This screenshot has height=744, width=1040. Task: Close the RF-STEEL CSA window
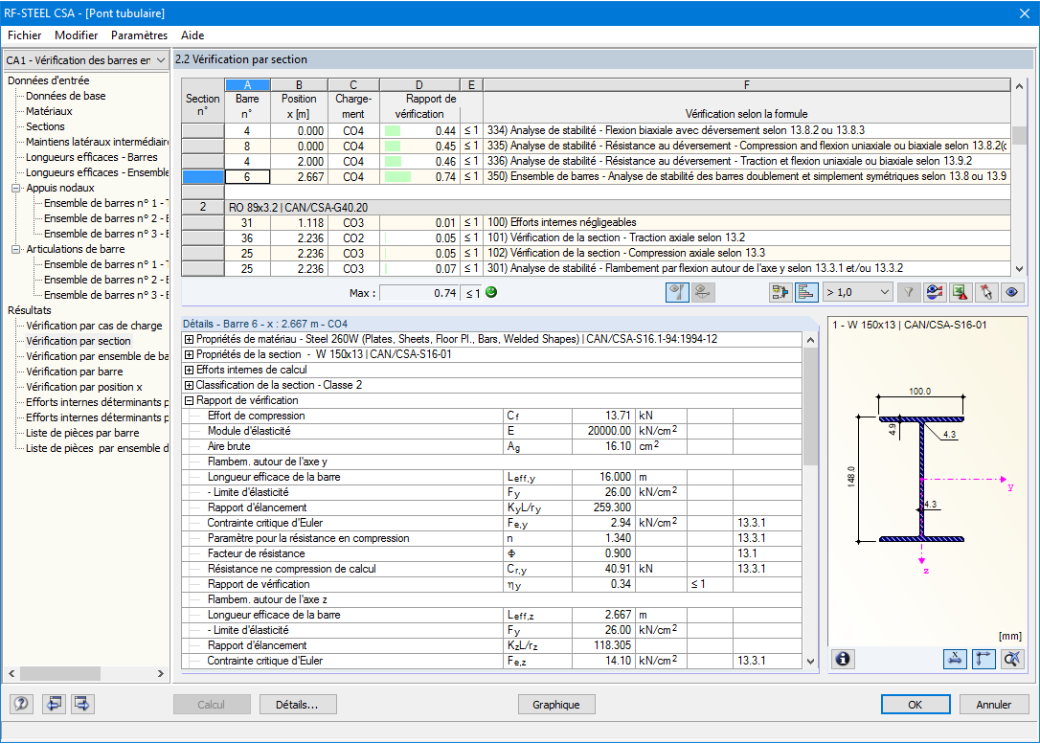click(1025, 13)
